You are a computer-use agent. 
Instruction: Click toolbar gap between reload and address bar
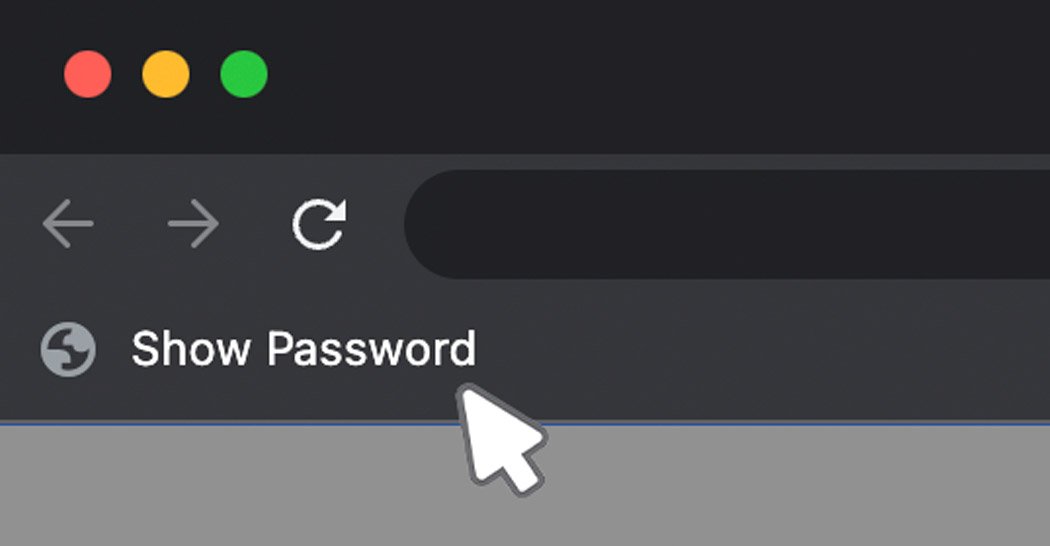pos(376,224)
